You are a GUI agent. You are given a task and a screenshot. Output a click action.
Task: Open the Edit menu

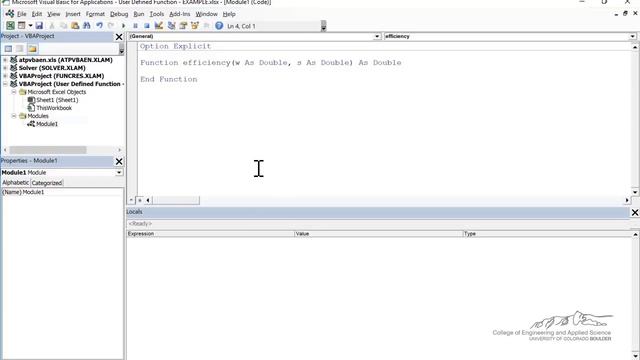pos(37,14)
